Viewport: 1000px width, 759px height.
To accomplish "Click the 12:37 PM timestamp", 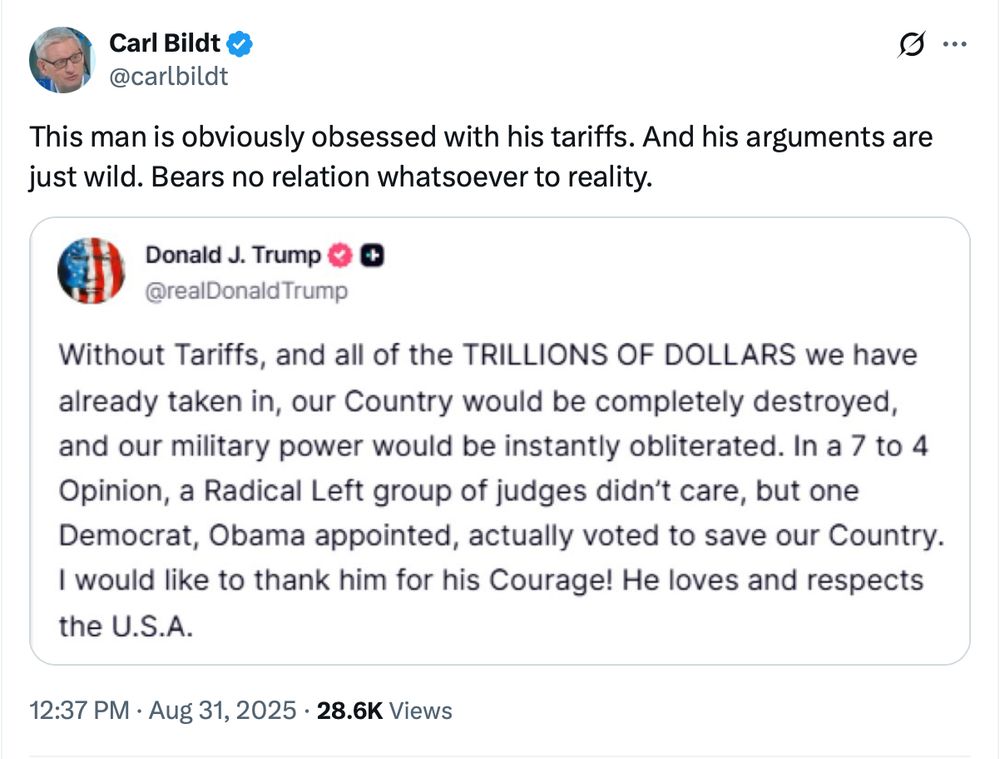I will (79, 711).
